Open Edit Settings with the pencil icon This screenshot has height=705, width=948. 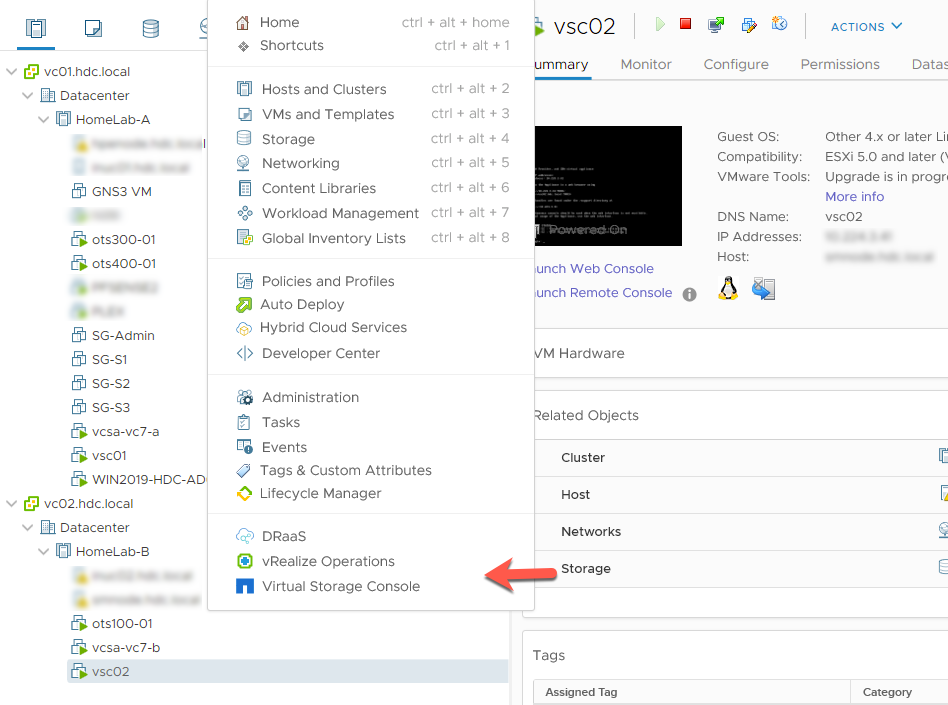click(748, 26)
